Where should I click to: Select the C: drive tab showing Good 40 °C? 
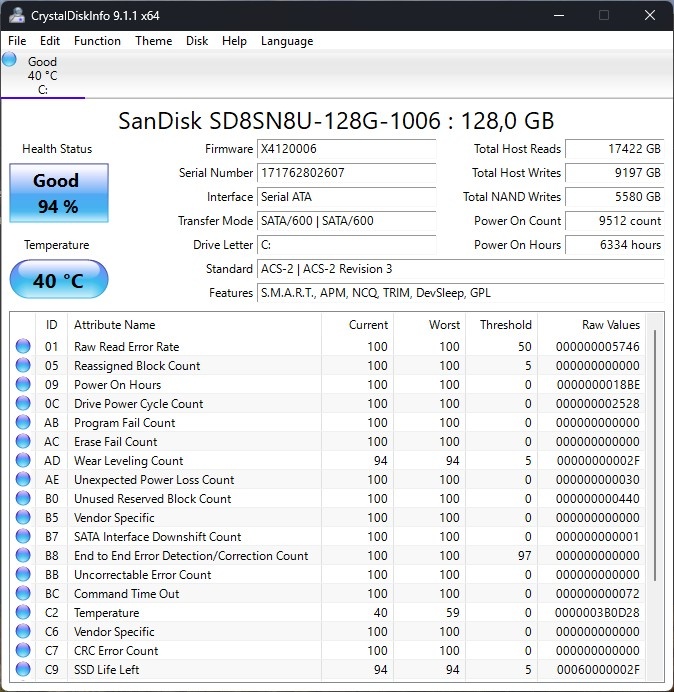pyautogui.click(x=43, y=75)
